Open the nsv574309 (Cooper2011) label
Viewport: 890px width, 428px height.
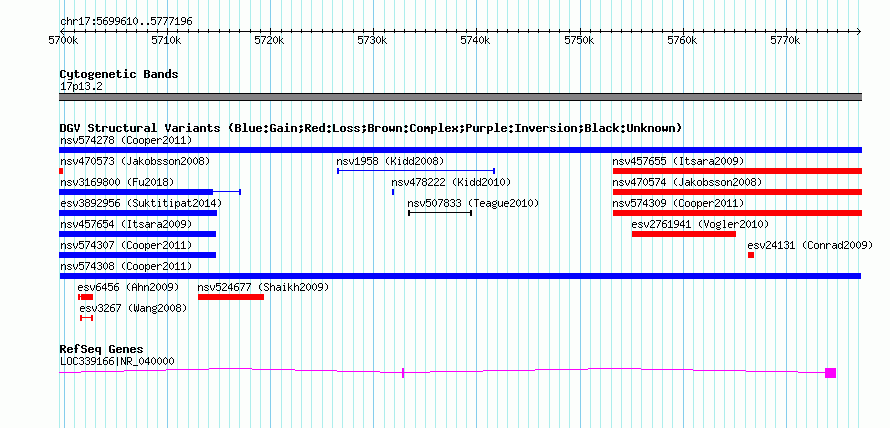679,203
